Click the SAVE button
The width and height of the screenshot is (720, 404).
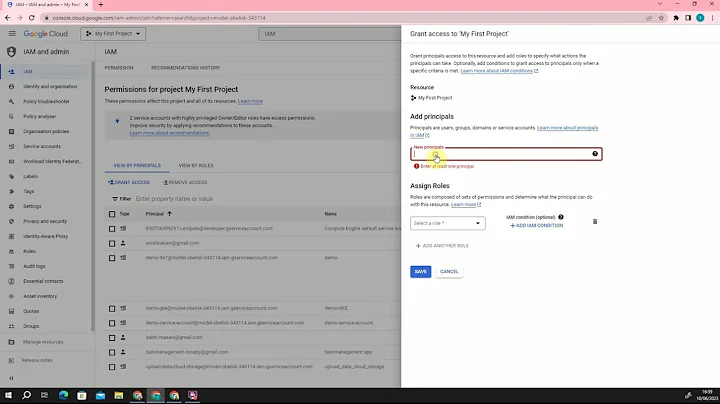pos(421,272)
